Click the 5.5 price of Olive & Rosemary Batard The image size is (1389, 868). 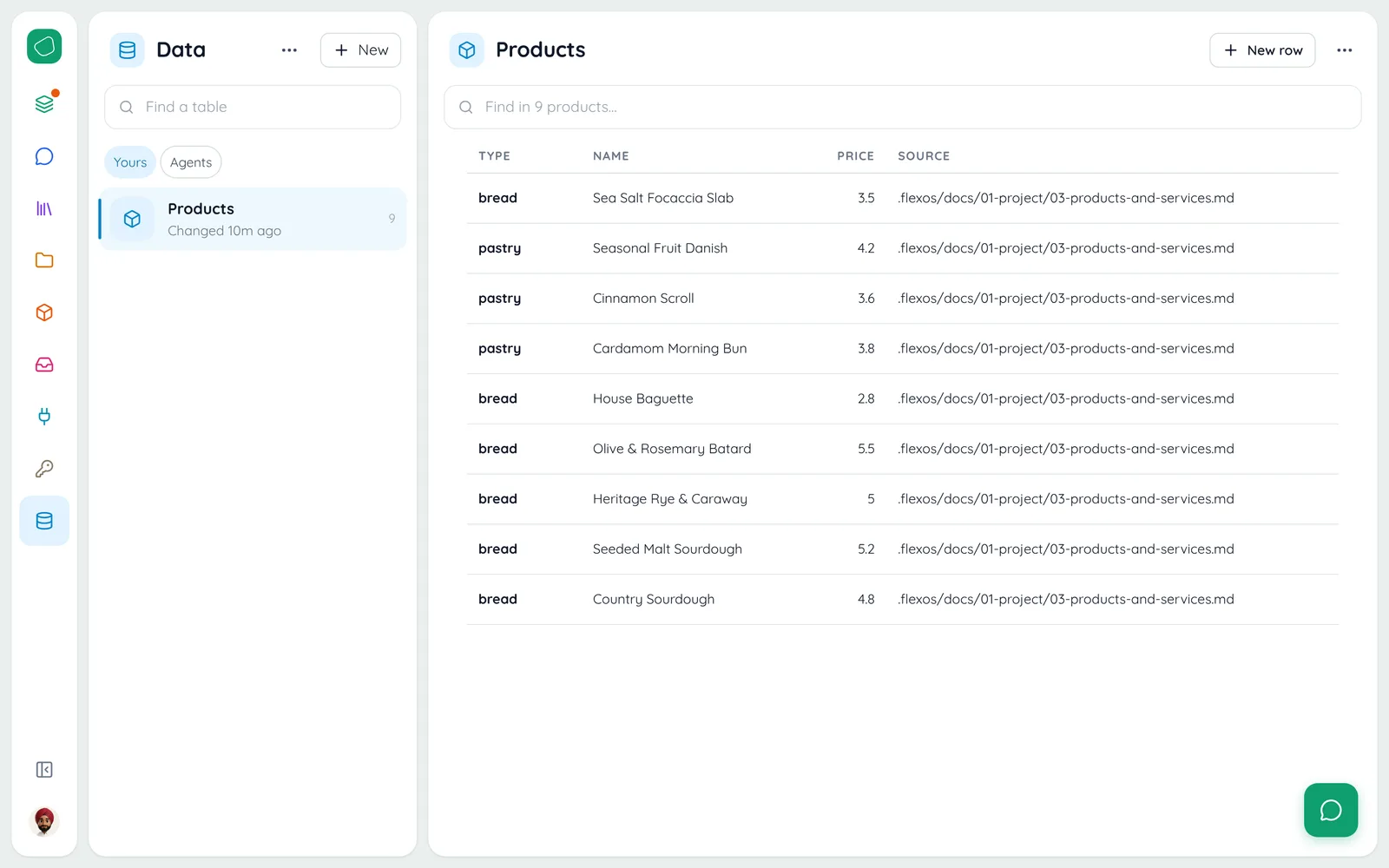pyautogui.click(x=866, y=449)
